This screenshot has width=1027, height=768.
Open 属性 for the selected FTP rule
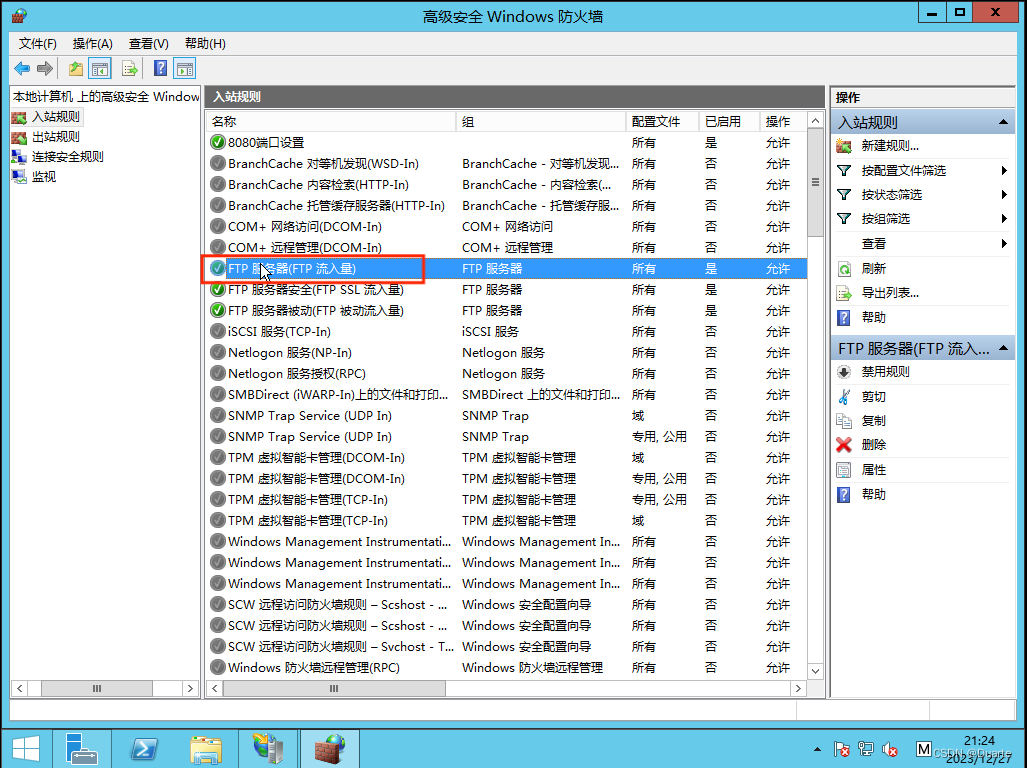click(873, 470)
